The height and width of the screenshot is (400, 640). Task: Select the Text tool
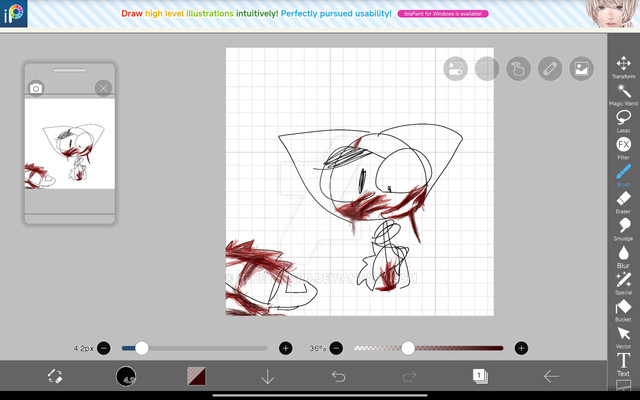623,362
